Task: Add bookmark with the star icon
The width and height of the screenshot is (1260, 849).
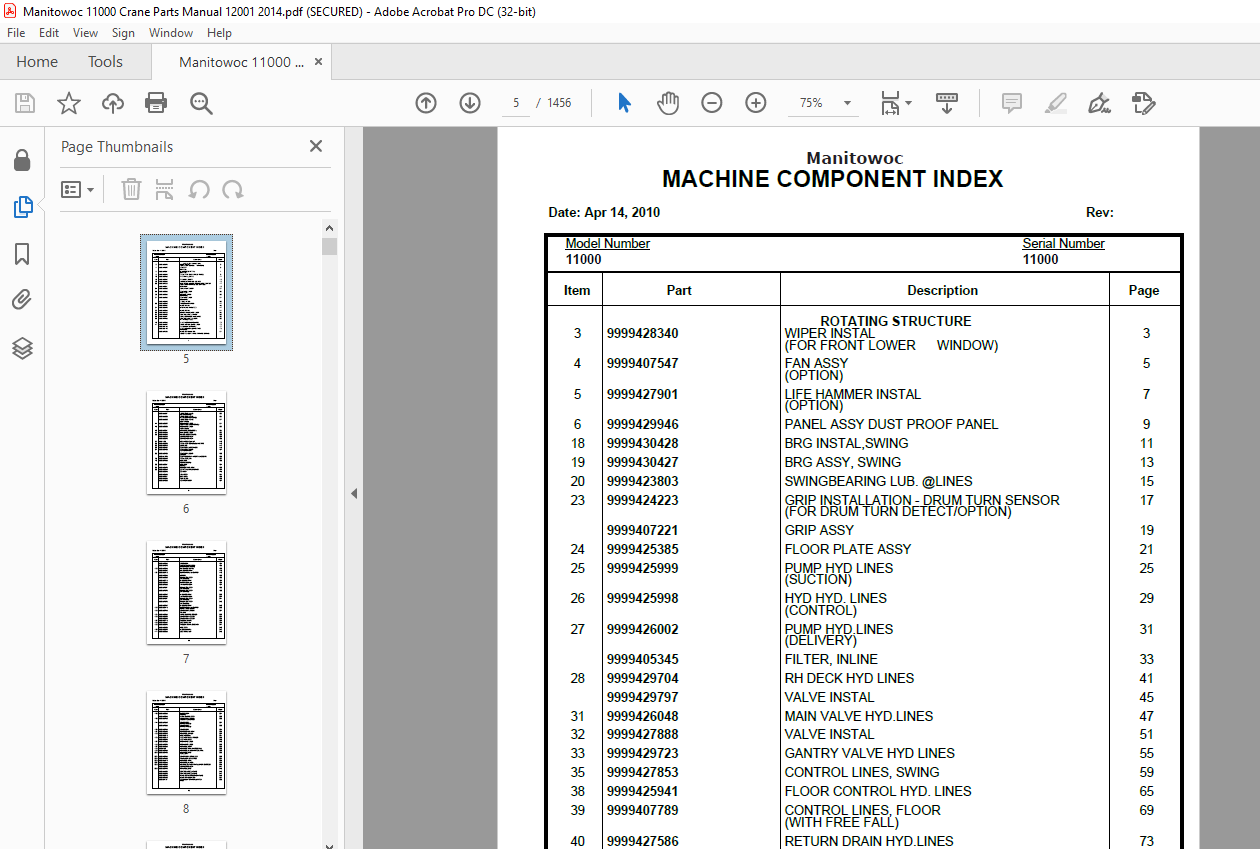Action: pos(68,103)
